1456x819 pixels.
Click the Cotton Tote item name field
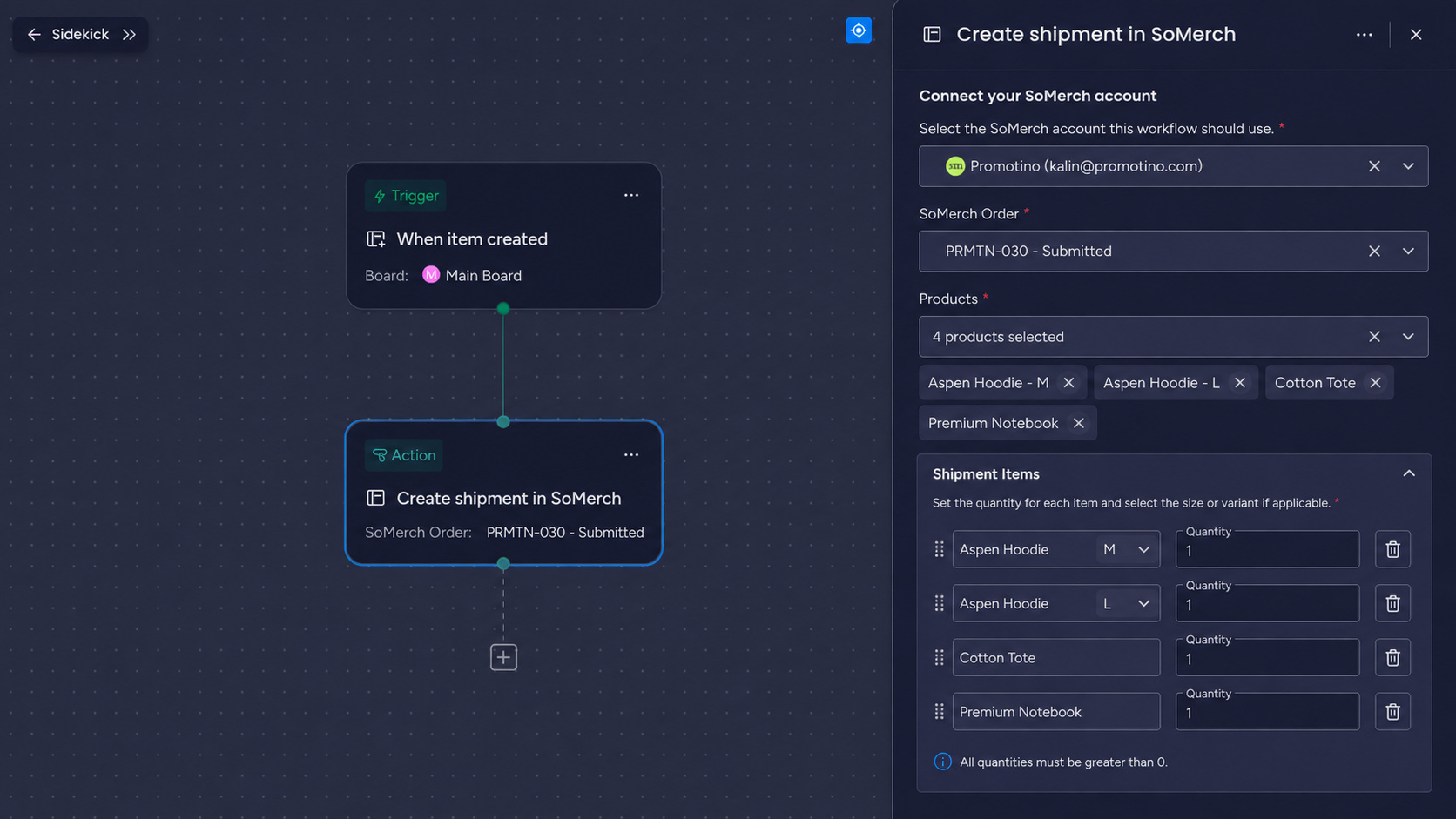[x=1056, y=657]
